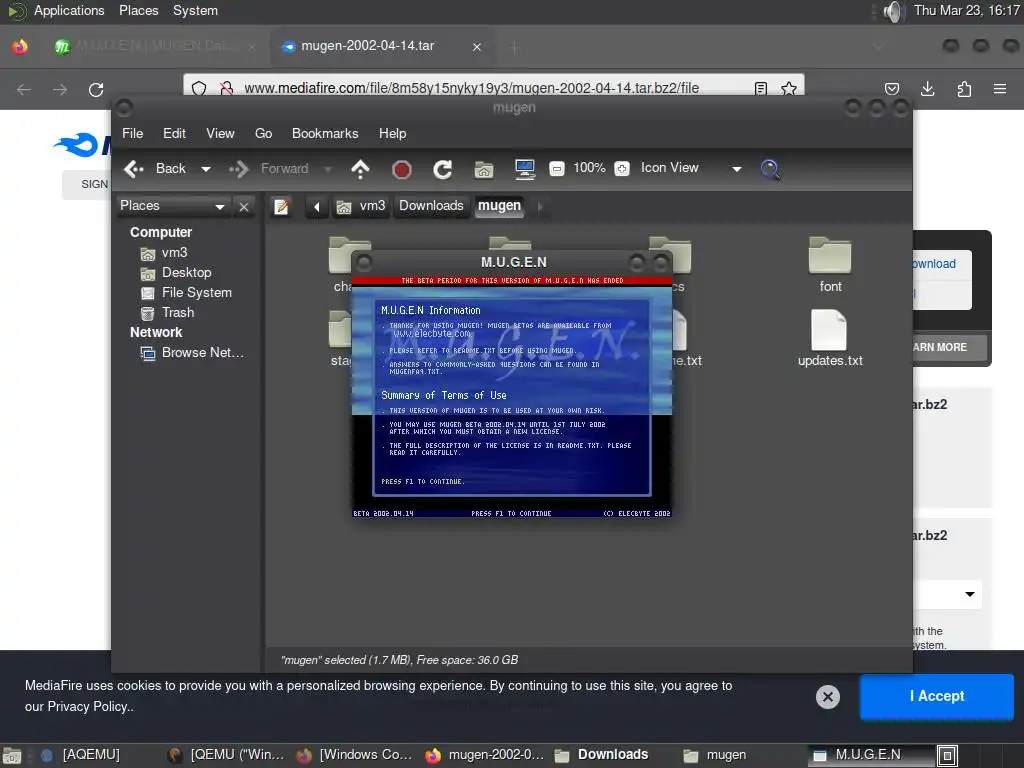
Task: Open the Firefox downloads panel
Action: [927, 89]
